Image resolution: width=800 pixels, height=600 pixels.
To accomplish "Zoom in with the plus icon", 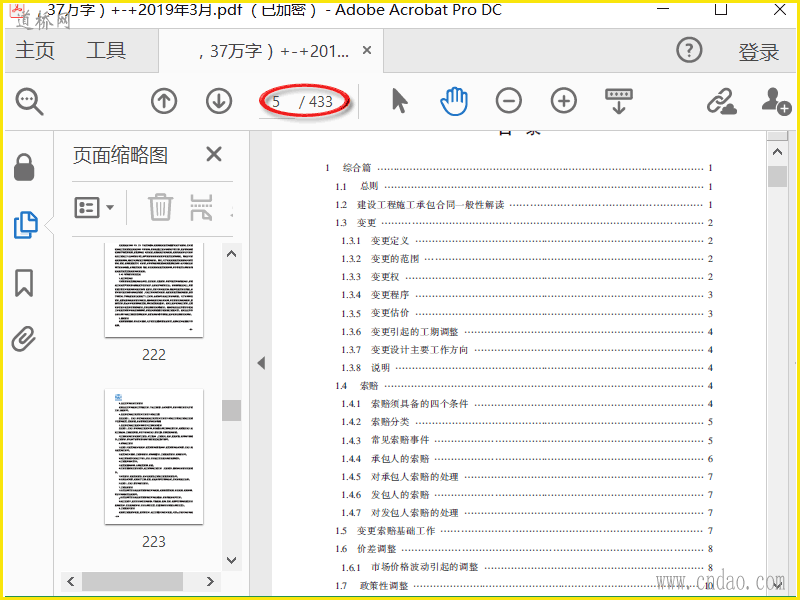I will click(564, 101).
